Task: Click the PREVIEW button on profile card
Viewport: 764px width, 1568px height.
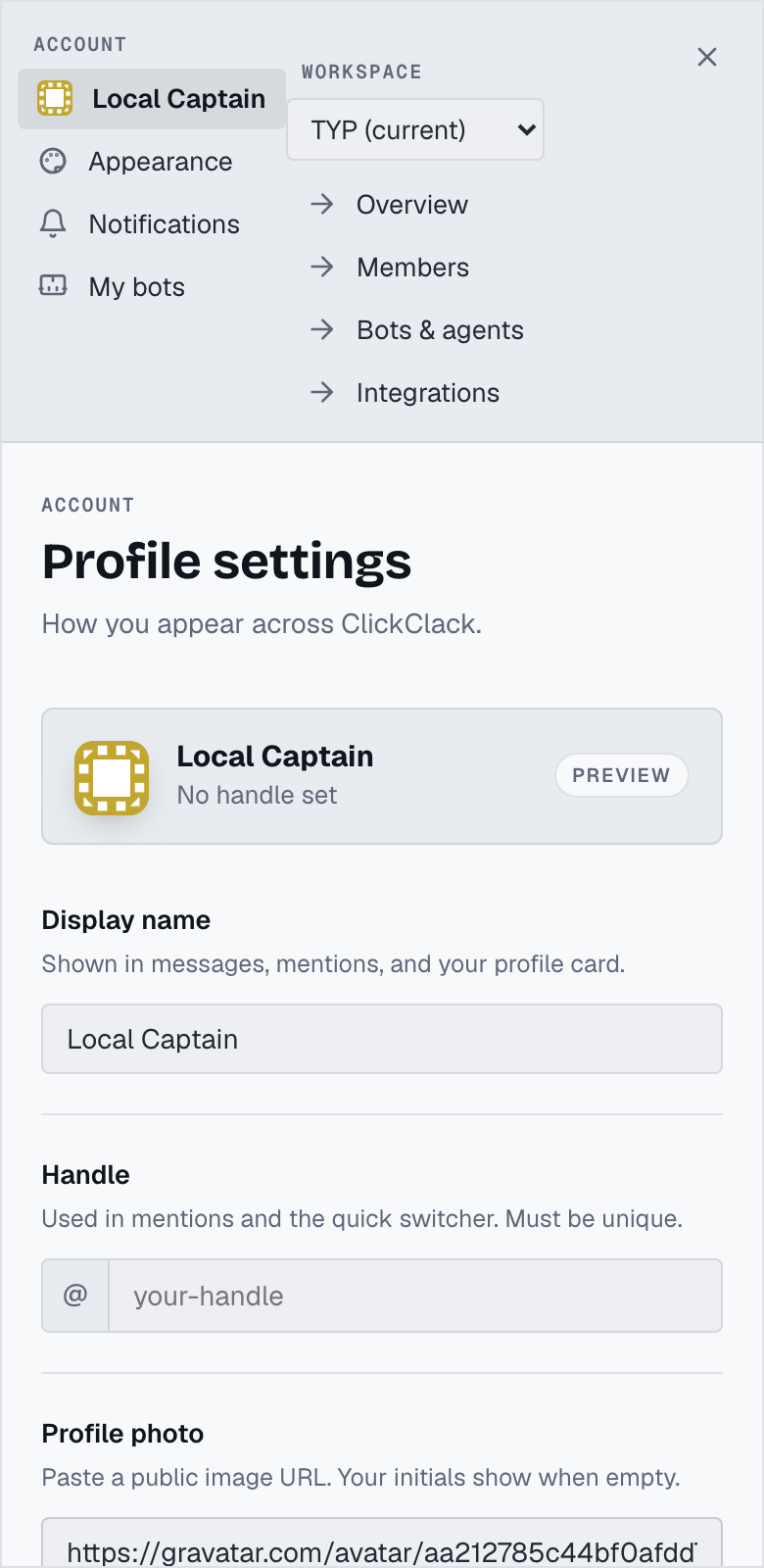Action: [x=622, y=775]
